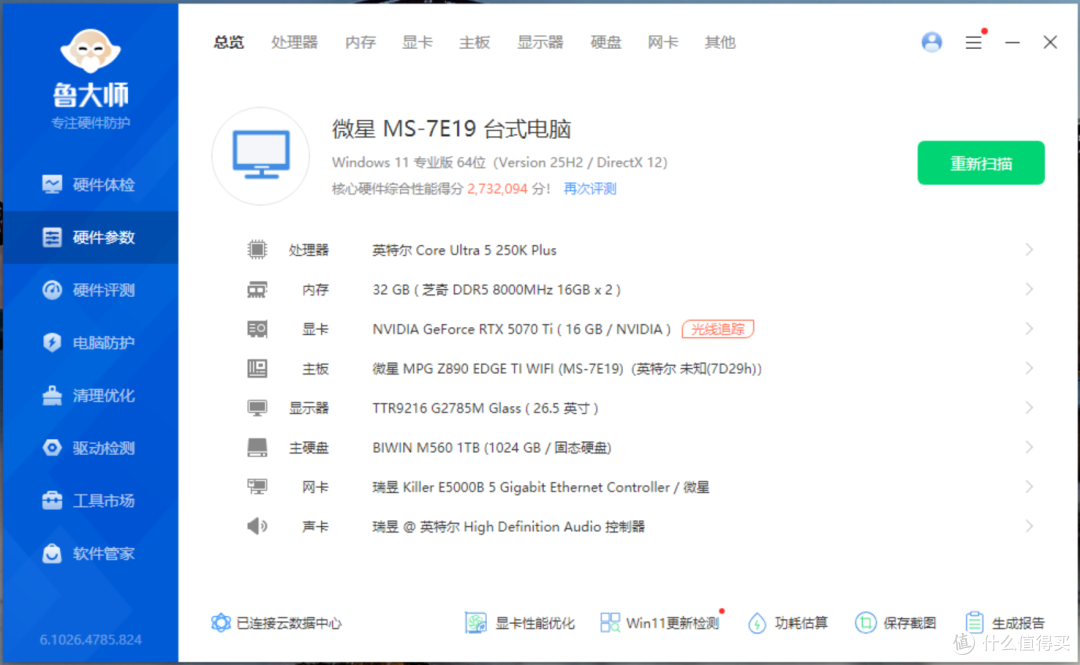Click High Definition Audio 控制器 text
This screenshot has height=665, width=1080.
[508, 527]
